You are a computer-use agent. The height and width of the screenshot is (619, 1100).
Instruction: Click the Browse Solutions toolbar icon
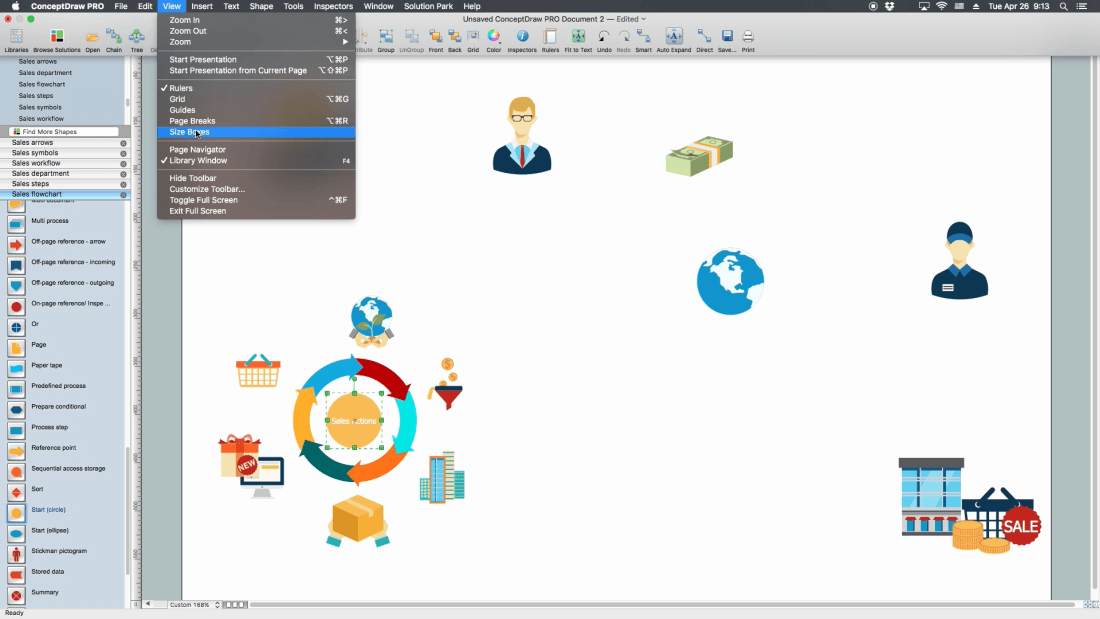tap(57, 40)
